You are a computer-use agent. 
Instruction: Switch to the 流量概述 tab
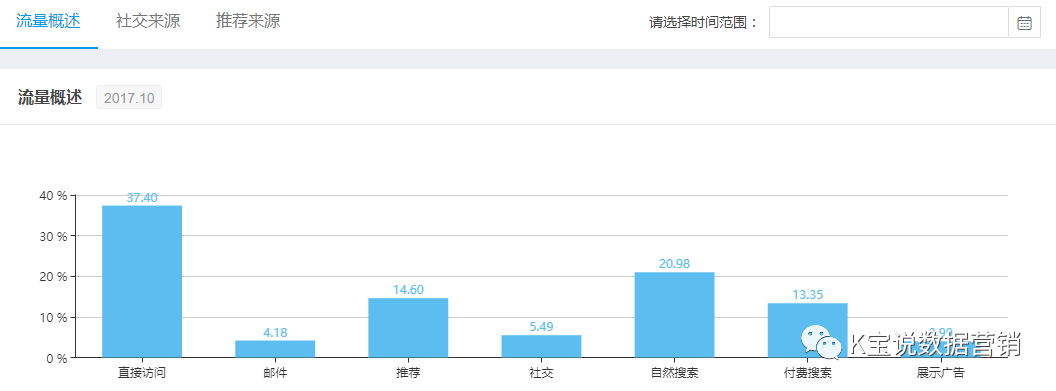[48, 22]
